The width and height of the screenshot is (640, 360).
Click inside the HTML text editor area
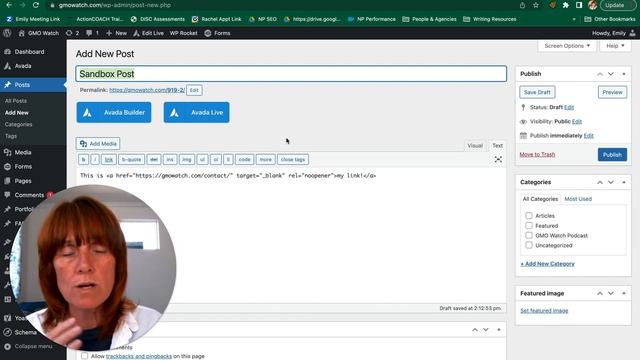[x=291, y=235]
